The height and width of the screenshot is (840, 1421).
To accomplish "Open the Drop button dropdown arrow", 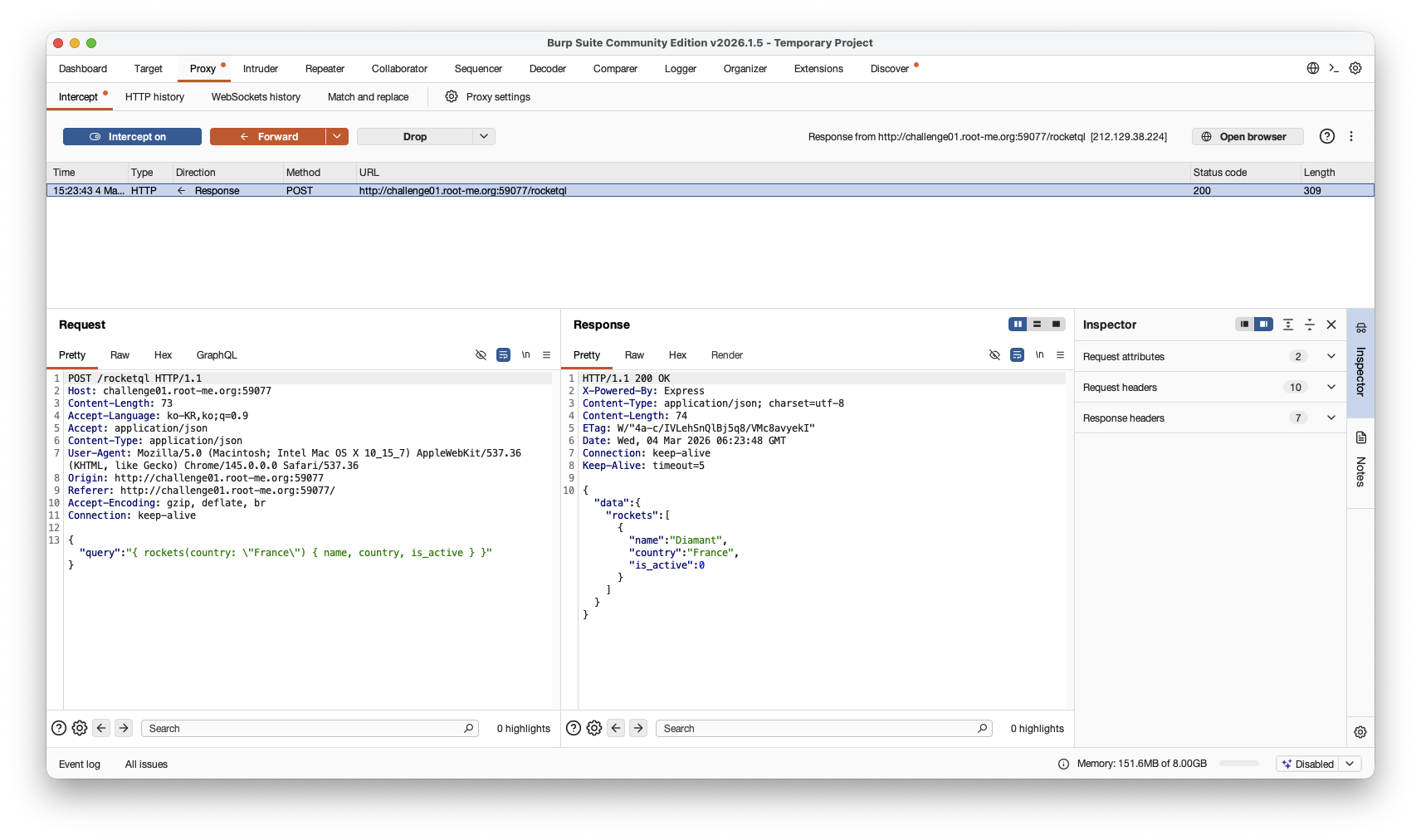I will [x=484, y=136].
